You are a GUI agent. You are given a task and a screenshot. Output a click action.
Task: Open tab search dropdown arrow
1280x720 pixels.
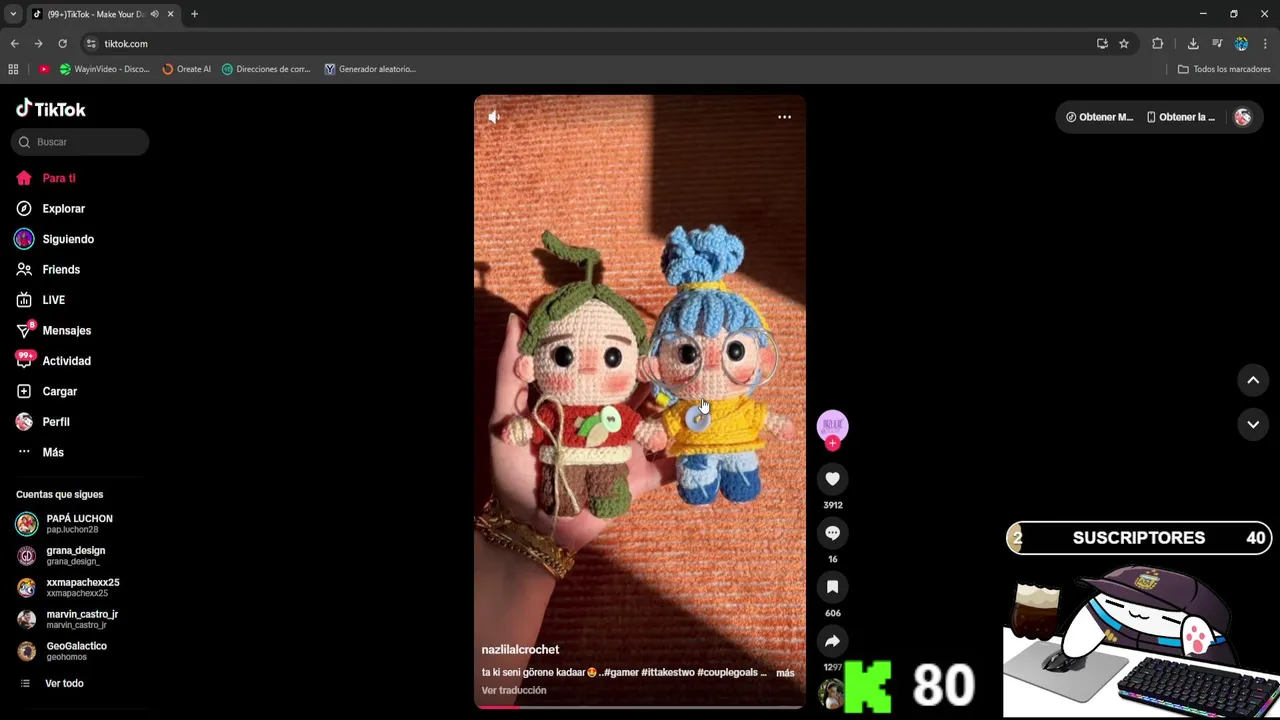[x=13, y=14]
